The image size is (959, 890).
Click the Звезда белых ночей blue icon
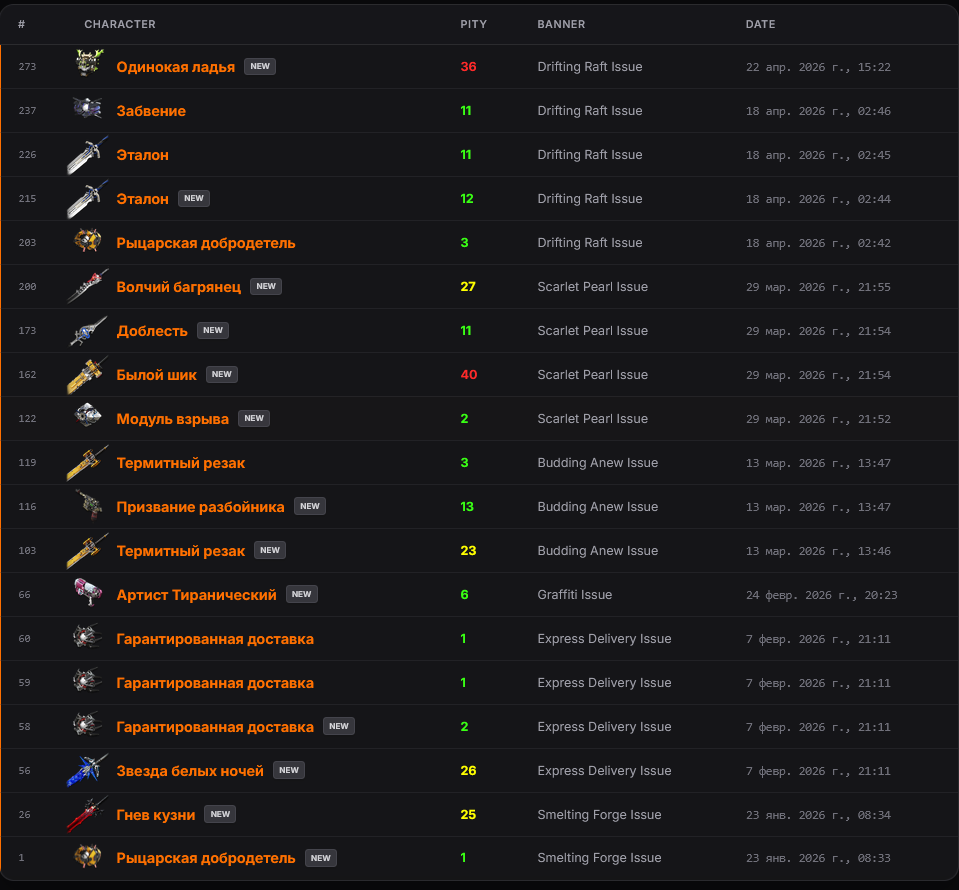87,769
